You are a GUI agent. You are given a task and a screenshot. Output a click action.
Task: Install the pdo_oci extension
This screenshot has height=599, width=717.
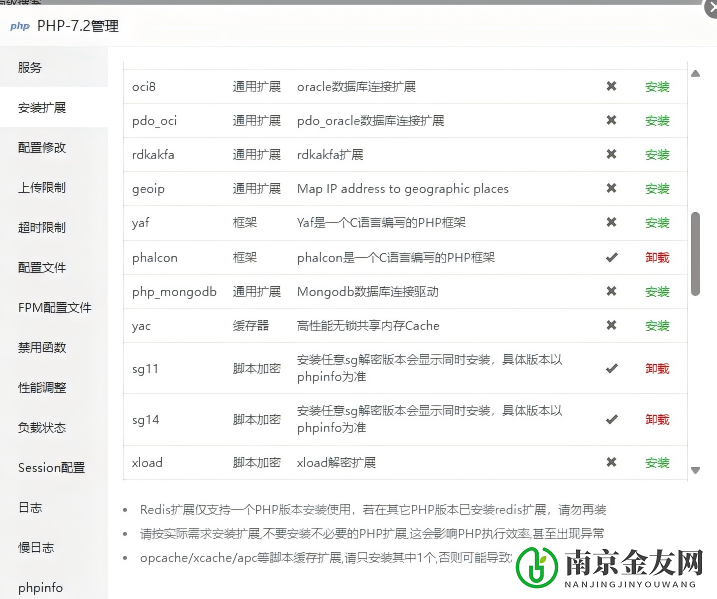coord(657,121)
